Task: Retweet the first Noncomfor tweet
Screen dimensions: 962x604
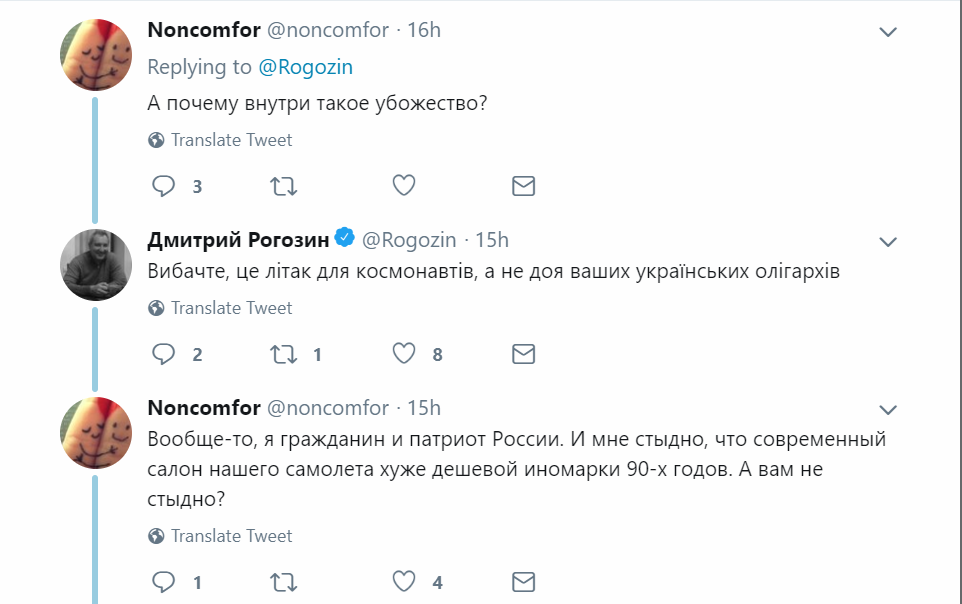Action: tap(283, 186)
